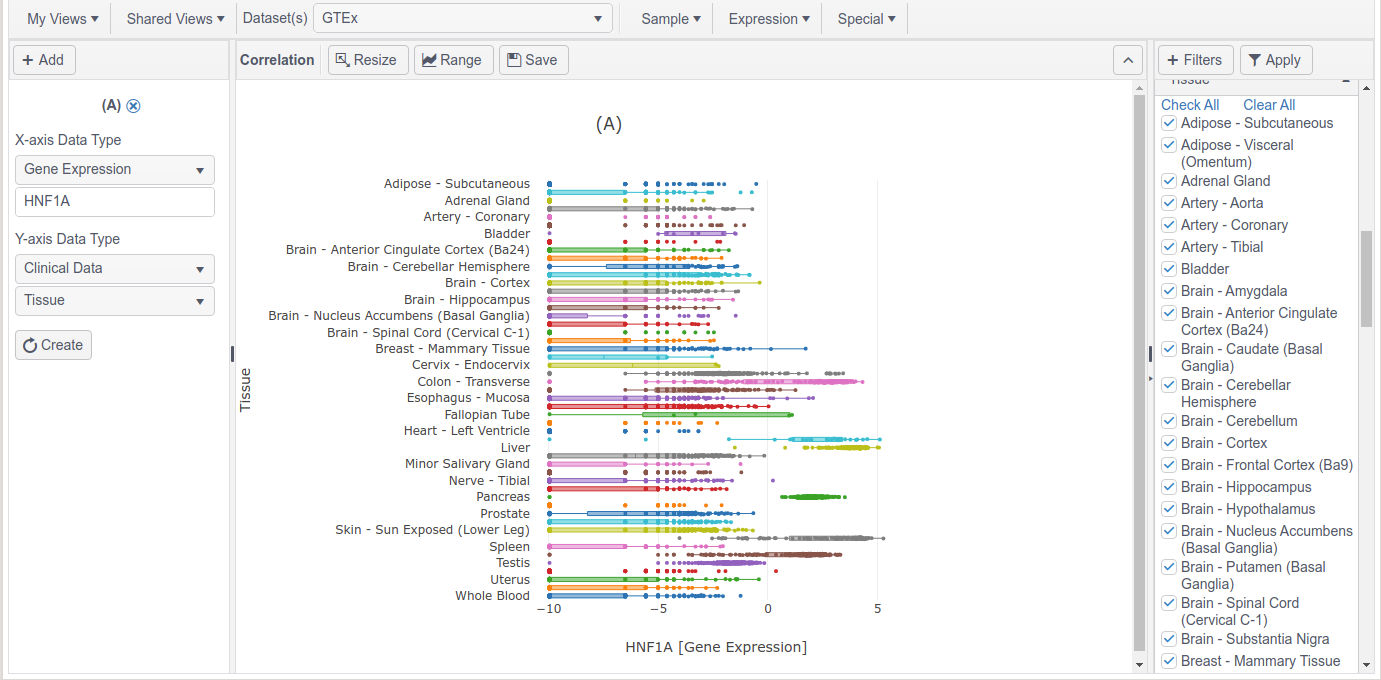Toggle Brain - Substantia Nigra checkbox

pyautogui.click(x=1168, y=639)
